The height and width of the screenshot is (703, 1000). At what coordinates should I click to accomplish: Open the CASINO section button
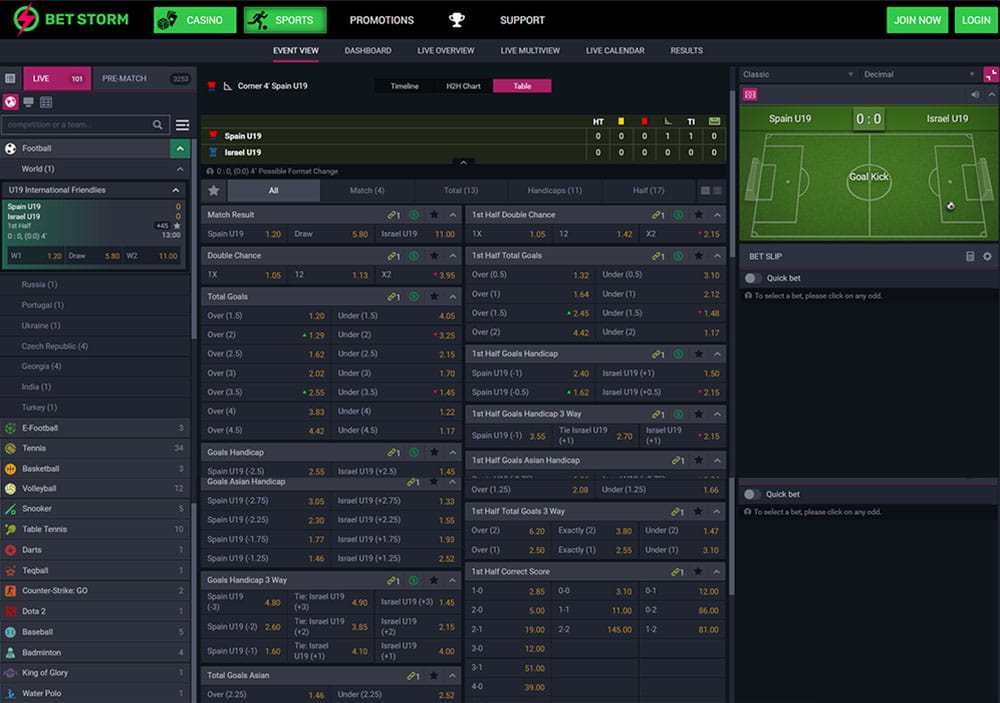click(195, 20)
